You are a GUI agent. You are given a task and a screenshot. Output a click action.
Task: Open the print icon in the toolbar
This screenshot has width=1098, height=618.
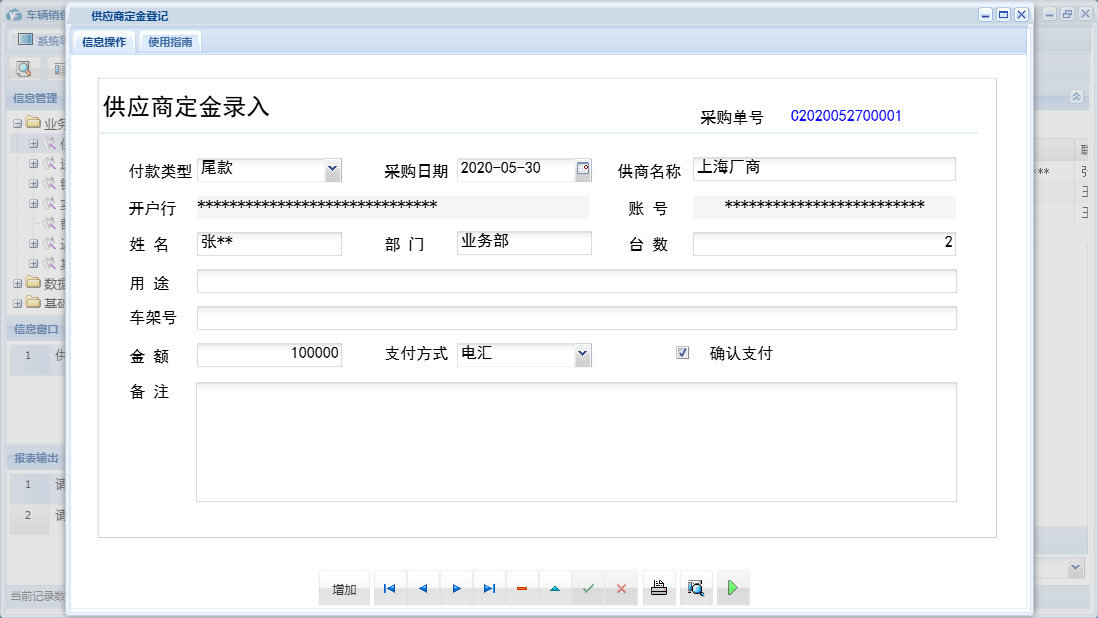click(659, 589)
